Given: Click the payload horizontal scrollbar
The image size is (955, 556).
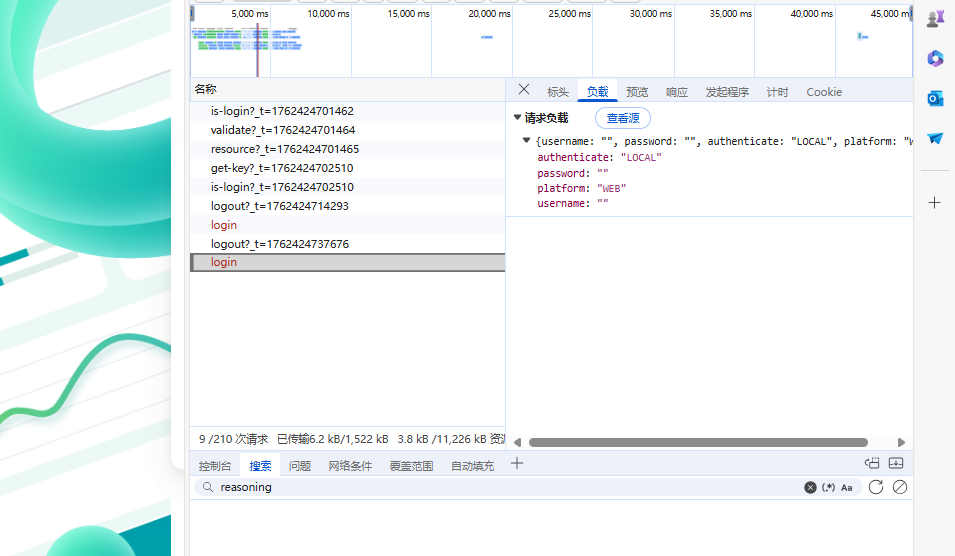Looking at the screenshot, I should click(698, 442).
